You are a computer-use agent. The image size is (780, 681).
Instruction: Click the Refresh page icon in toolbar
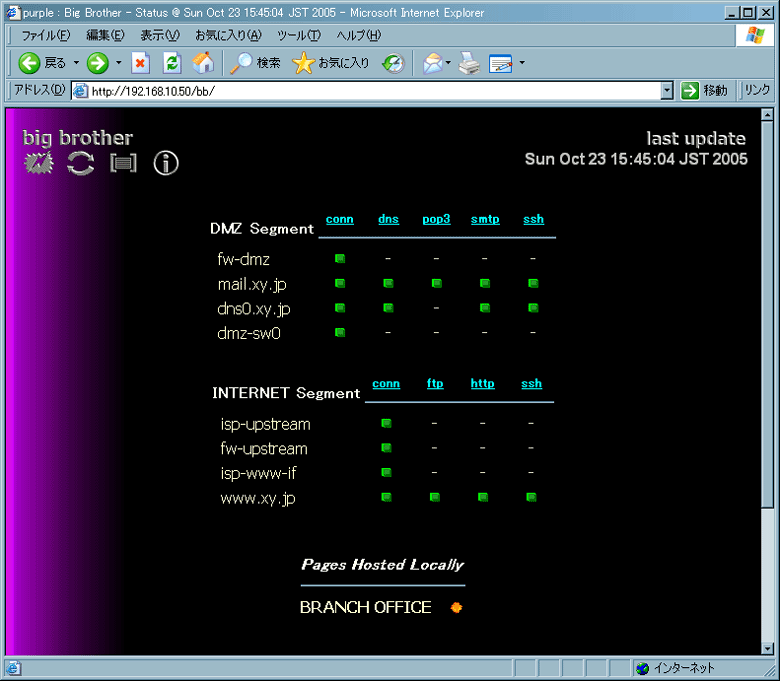click(x=172, y=63)
